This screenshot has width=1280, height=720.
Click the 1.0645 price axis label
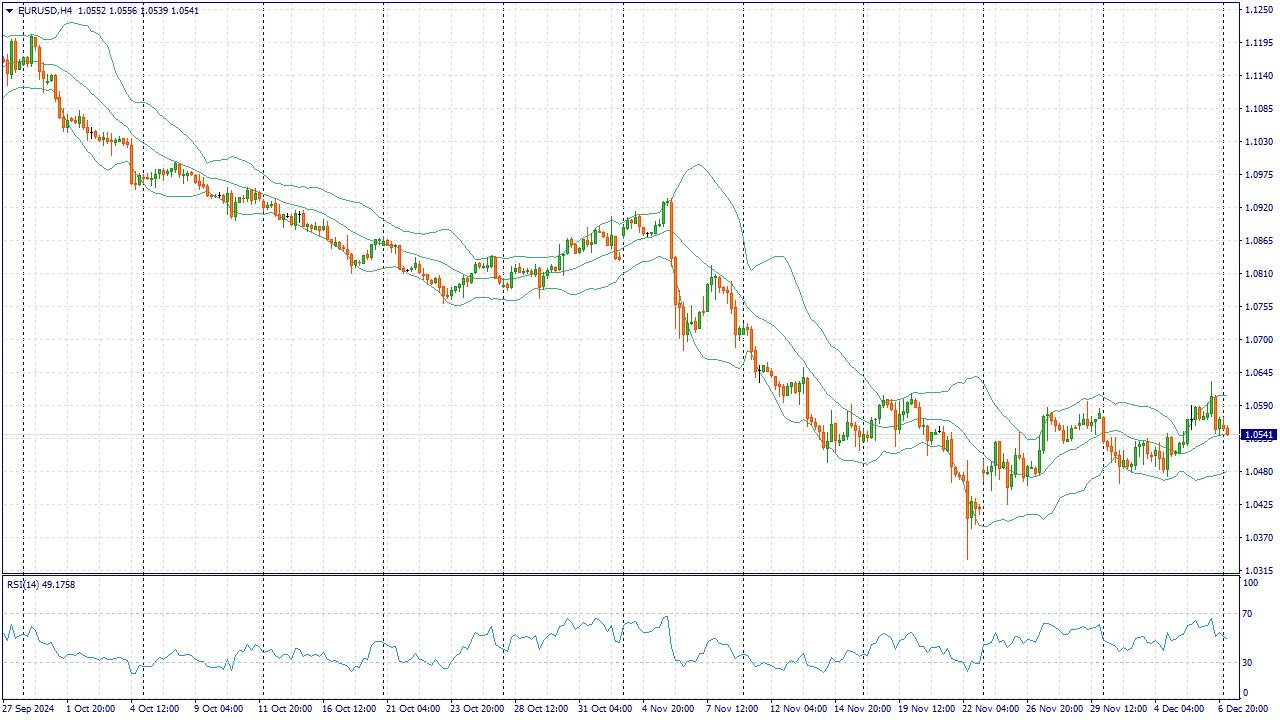(1258, 373)
